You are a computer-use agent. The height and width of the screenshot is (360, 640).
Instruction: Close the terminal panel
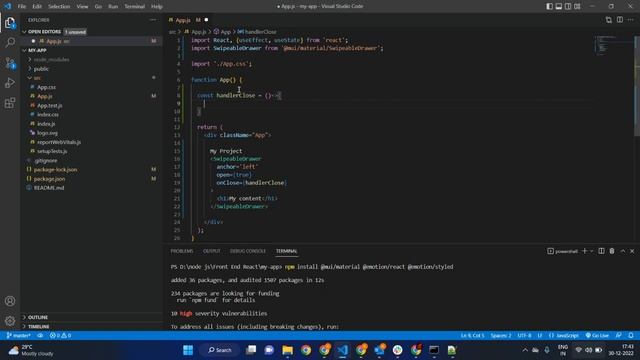(632, 251)
